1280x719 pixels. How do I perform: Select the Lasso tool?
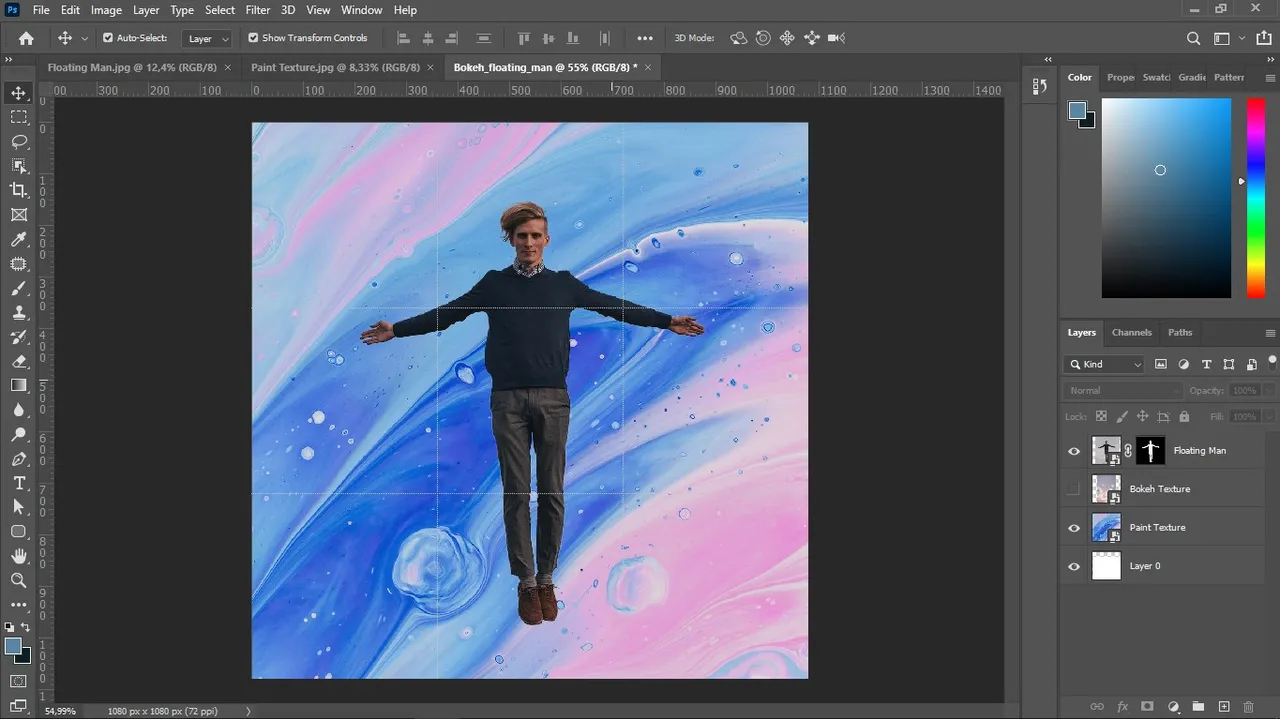pos(19,141)
